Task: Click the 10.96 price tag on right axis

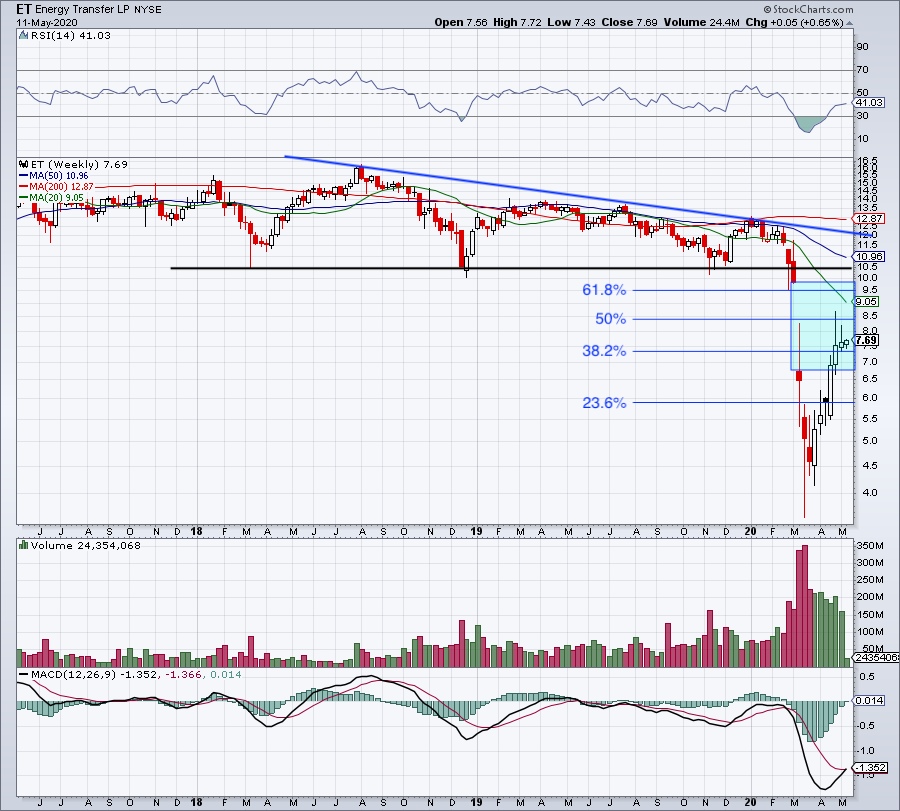Action: coord(869,257)
